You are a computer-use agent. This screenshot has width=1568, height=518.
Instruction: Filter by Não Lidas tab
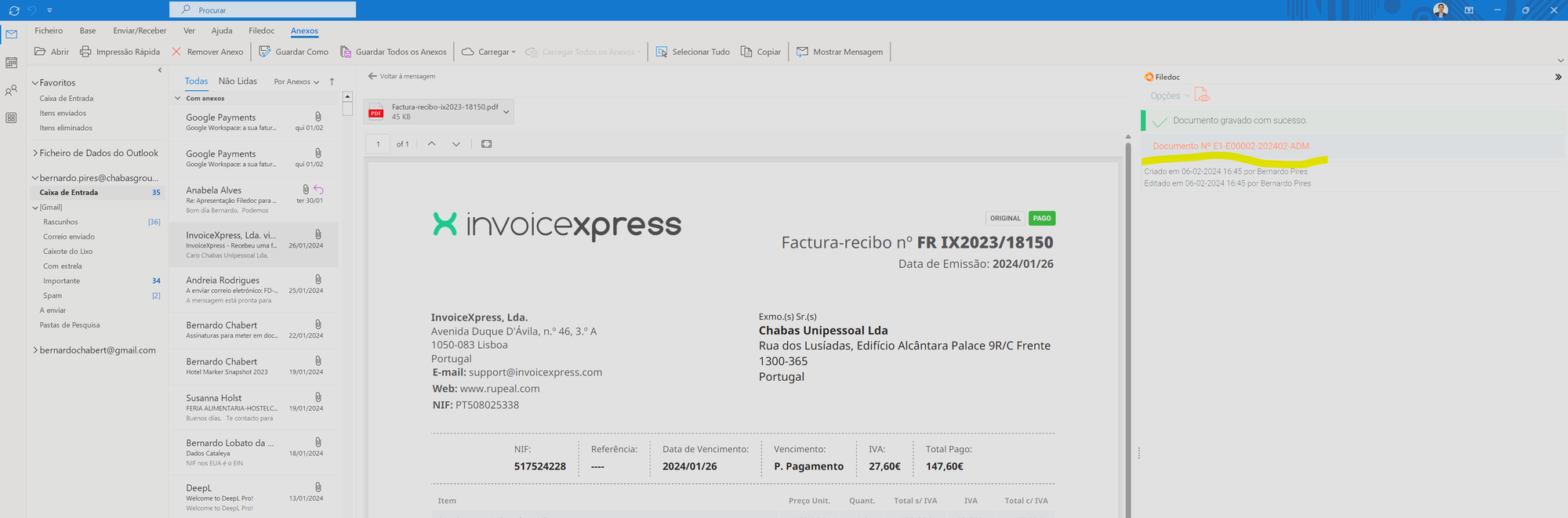point(238,81)
